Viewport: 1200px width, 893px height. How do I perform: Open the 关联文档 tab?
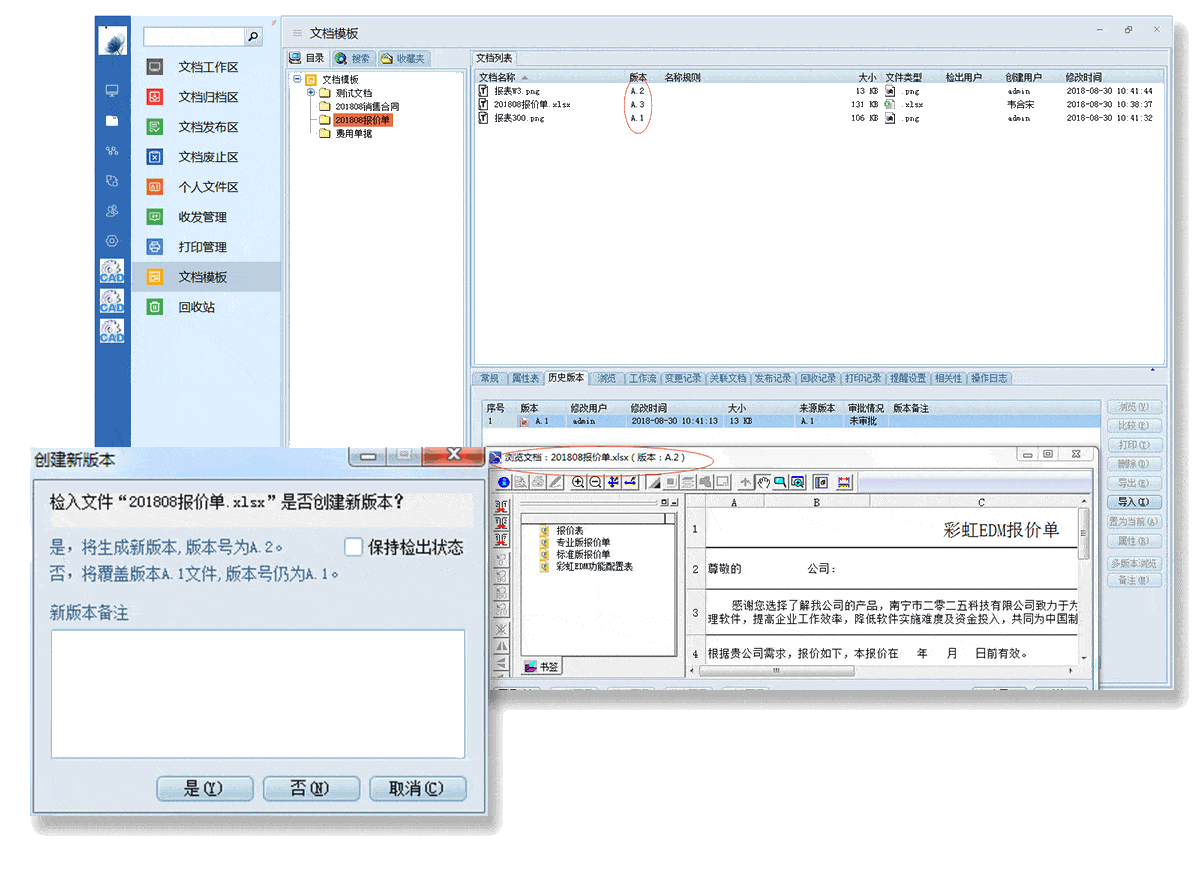728,379
